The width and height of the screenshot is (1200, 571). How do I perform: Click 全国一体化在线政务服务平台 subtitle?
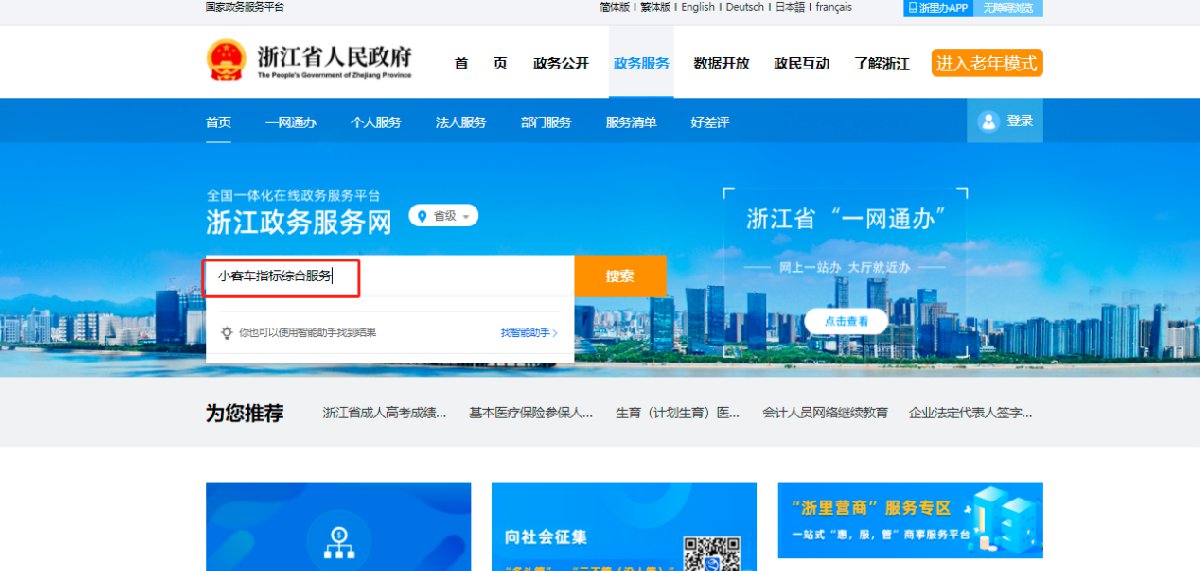click(293, 195)
